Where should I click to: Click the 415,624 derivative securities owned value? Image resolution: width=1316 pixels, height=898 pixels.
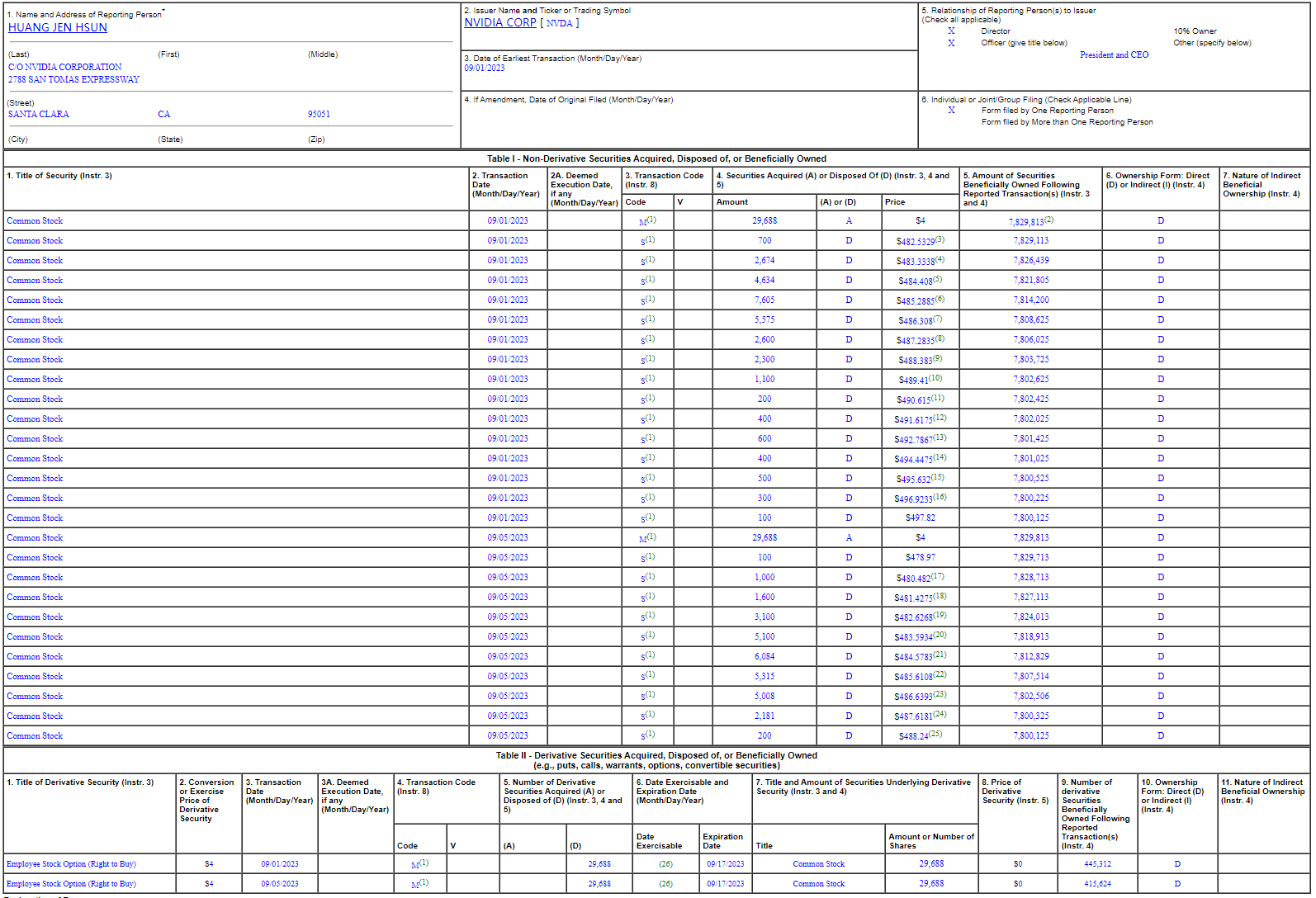(x=1097, y=884)
